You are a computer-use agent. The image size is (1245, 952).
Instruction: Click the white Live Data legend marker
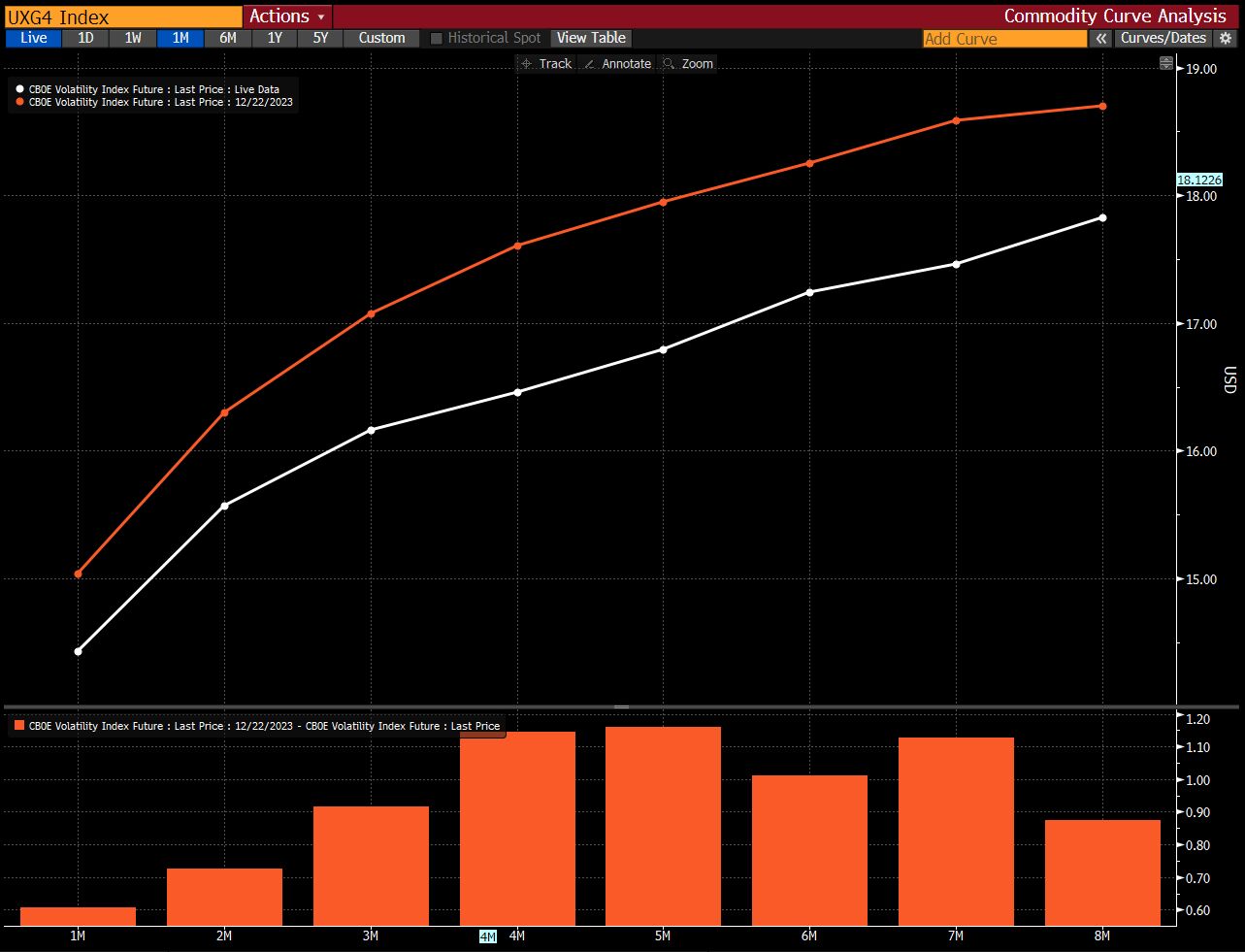pyautogui.click(x=20, y=89)
